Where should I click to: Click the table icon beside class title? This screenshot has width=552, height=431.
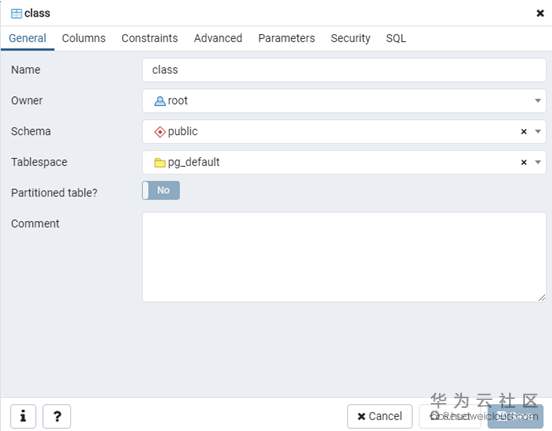click(16, 14)
